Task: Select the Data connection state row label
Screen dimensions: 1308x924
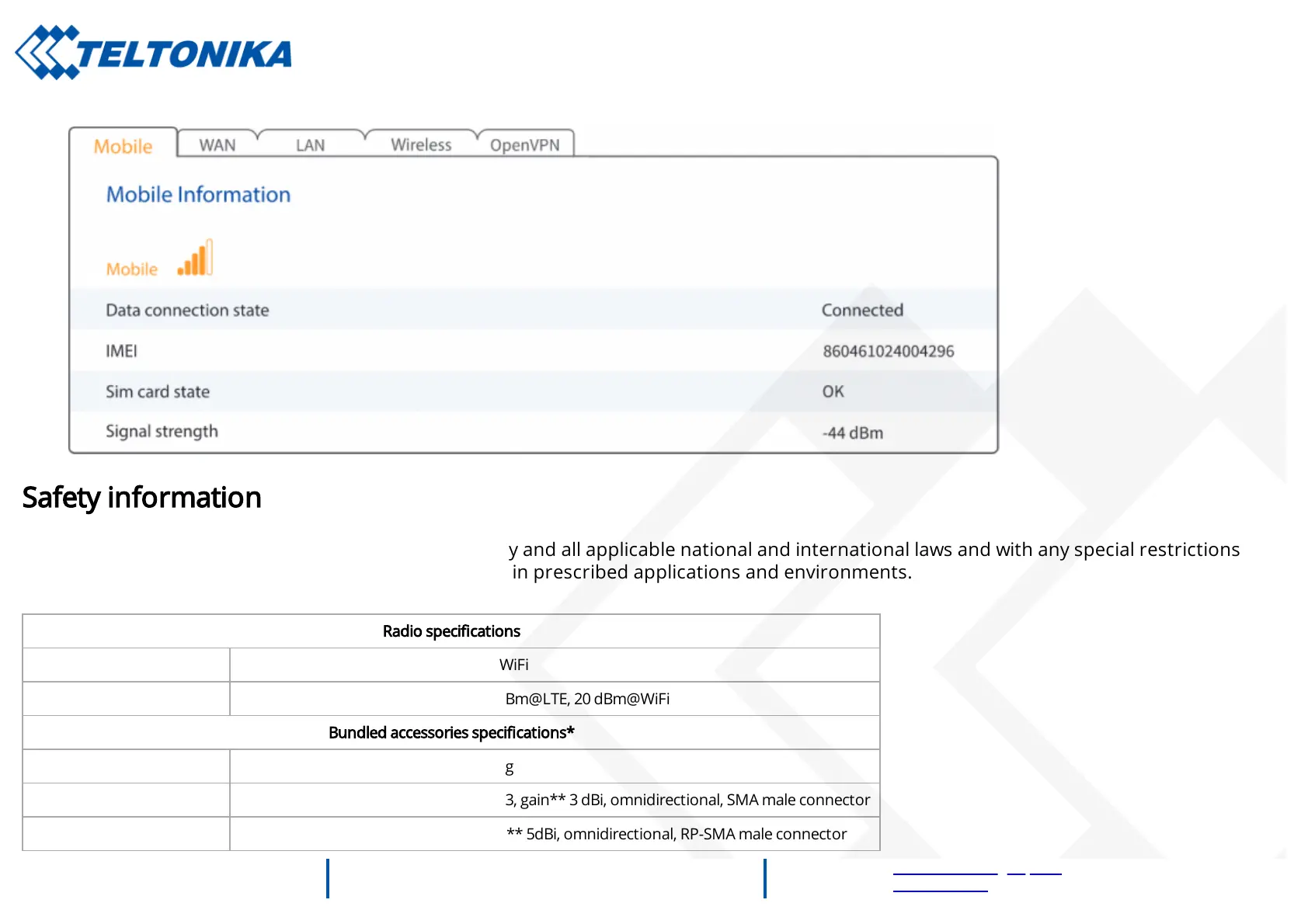Action: pos(187,310)
